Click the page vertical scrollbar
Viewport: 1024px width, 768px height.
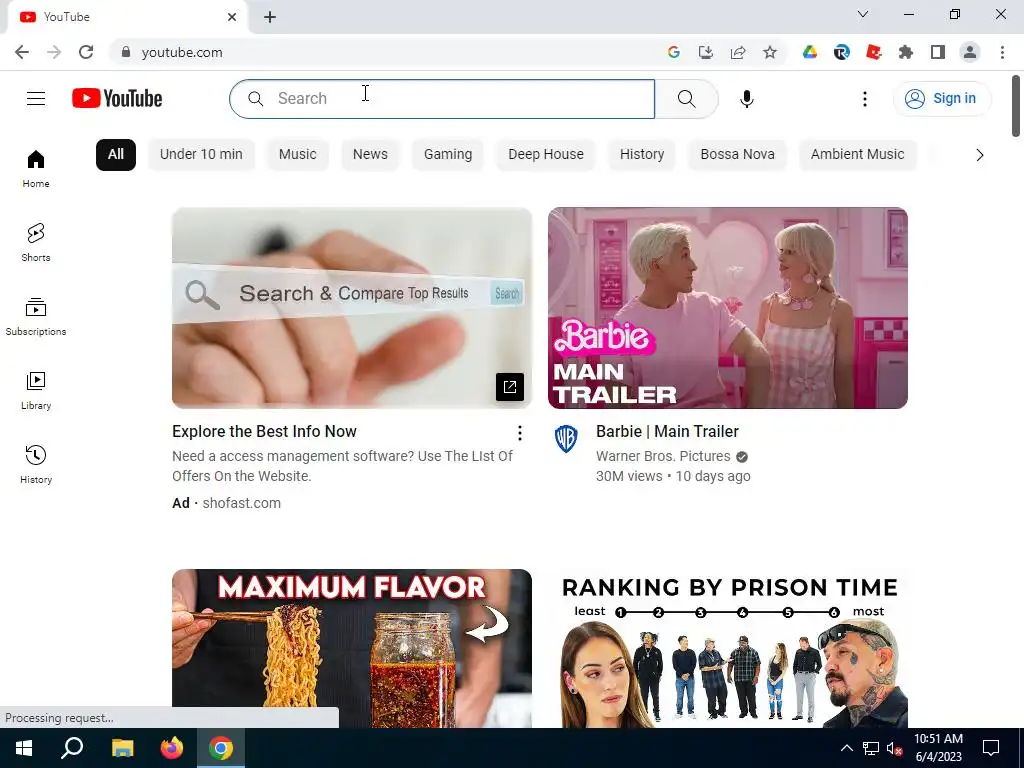(x=1016, y=106)
